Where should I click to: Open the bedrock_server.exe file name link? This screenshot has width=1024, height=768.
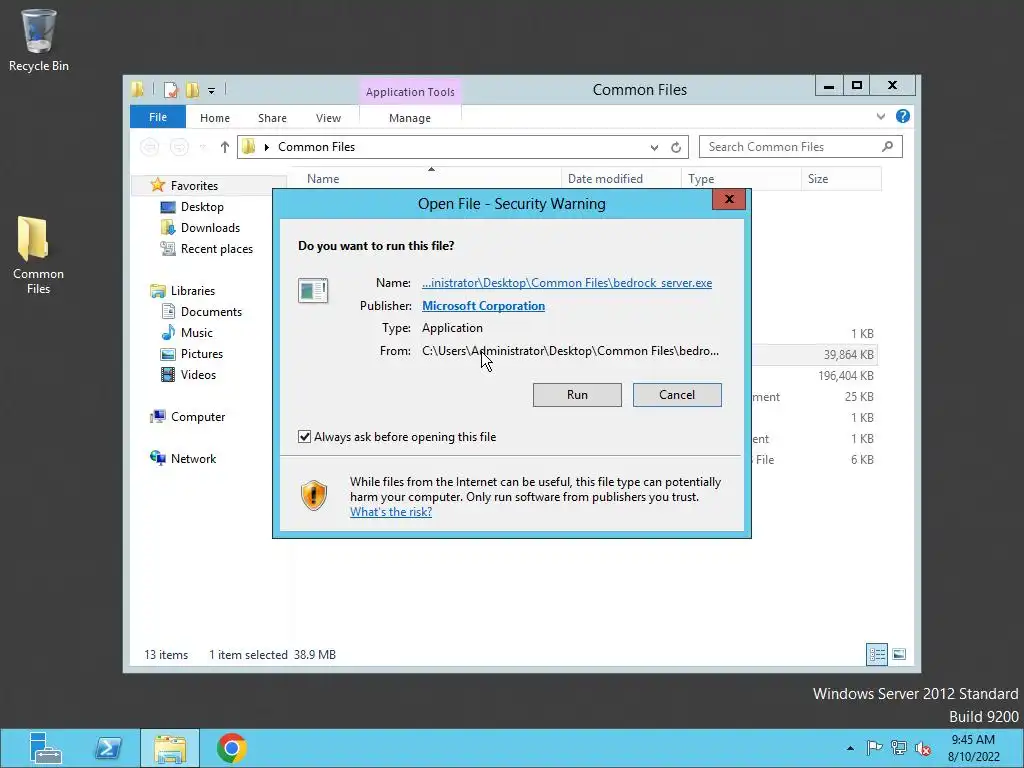point(567,283)
